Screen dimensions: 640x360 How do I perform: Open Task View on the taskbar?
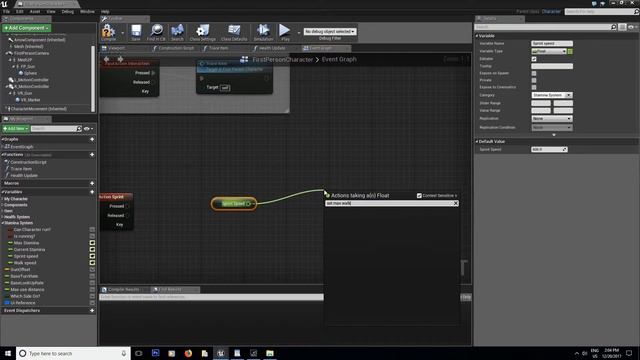coord(139,353)
